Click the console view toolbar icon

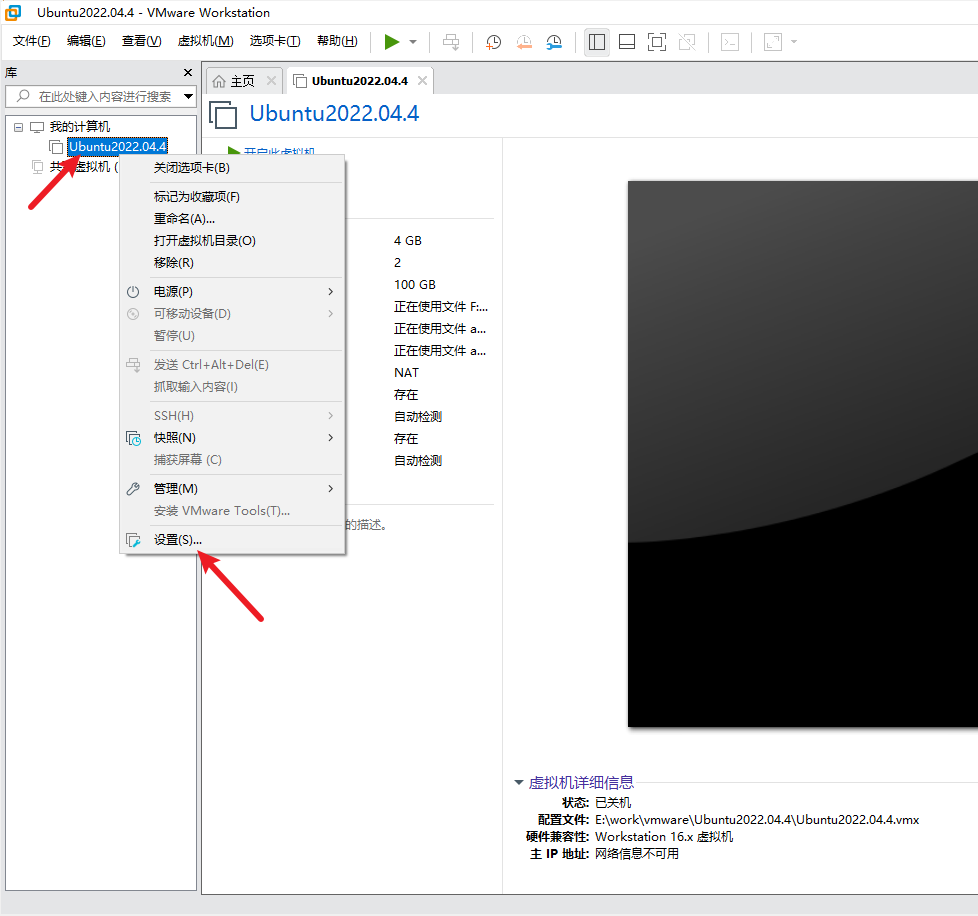pos(730,42)
